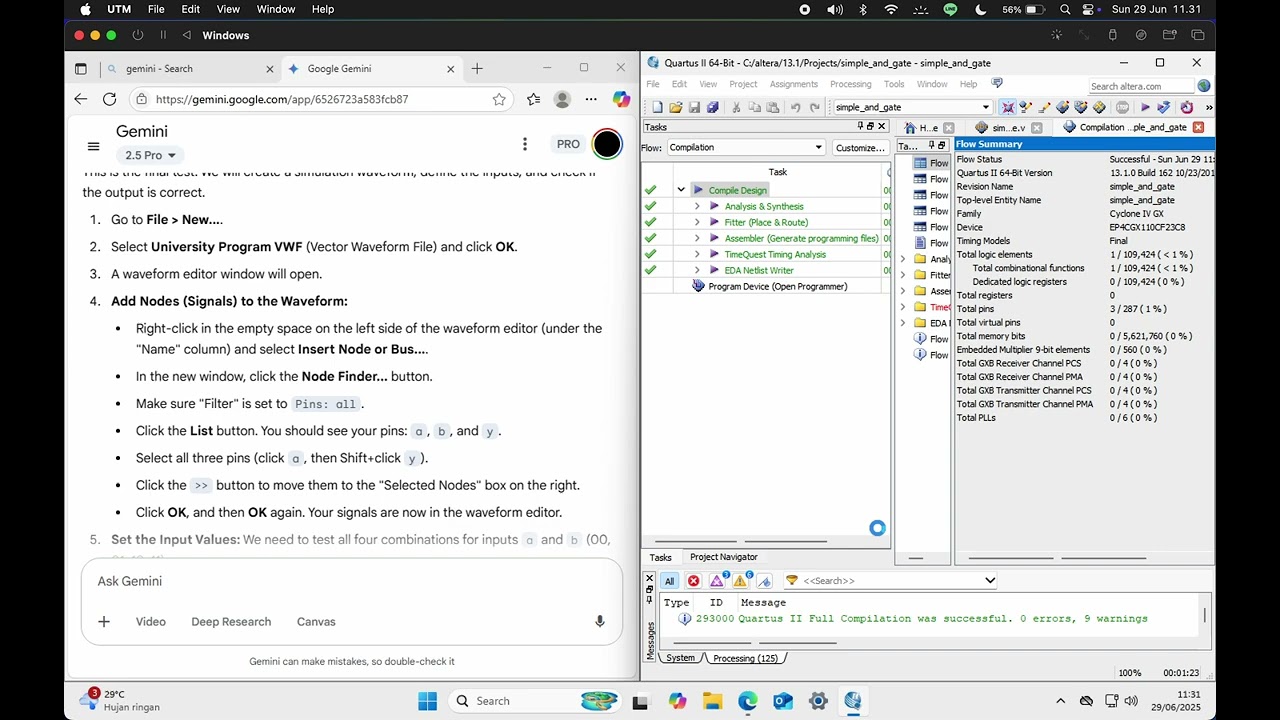Click the Redo arrow in Quartus toolbar
Viewport: 1280px width, 720px height.
coord(814,107)
